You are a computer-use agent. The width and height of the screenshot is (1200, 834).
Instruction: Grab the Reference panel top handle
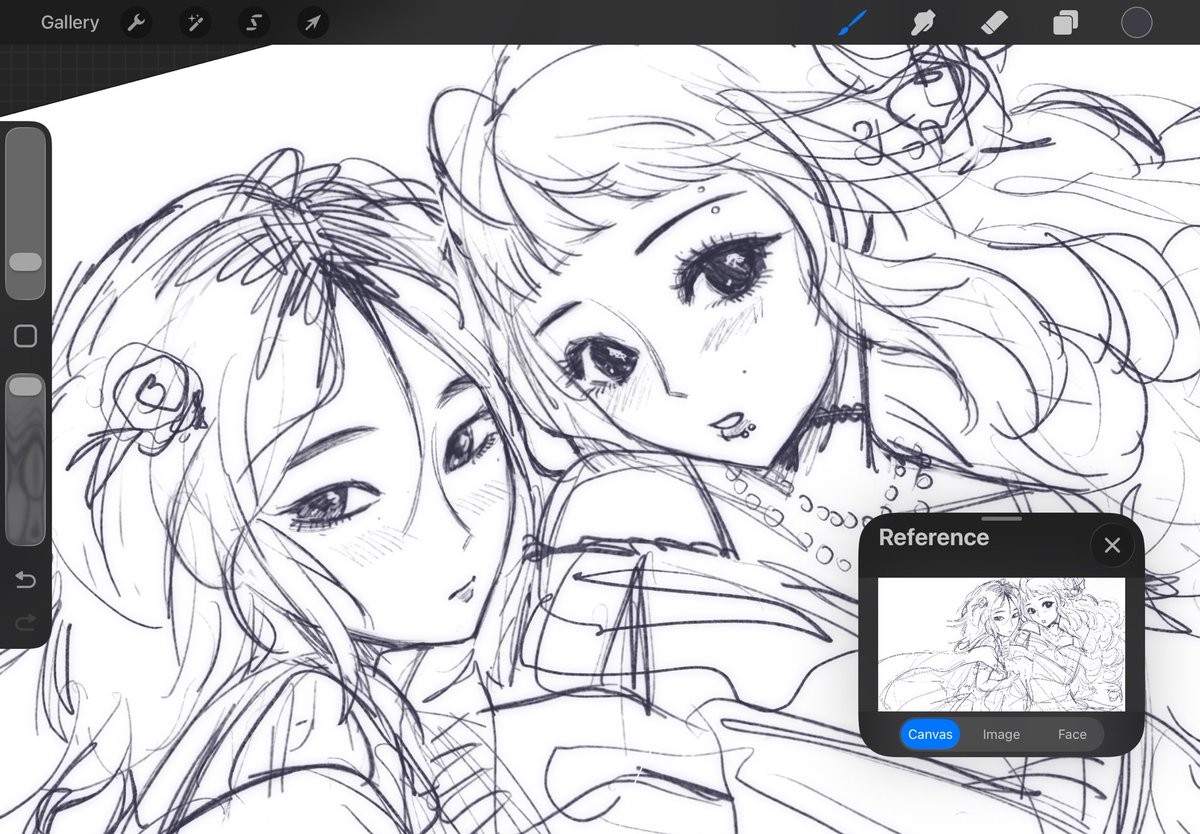click(1001, 518)
